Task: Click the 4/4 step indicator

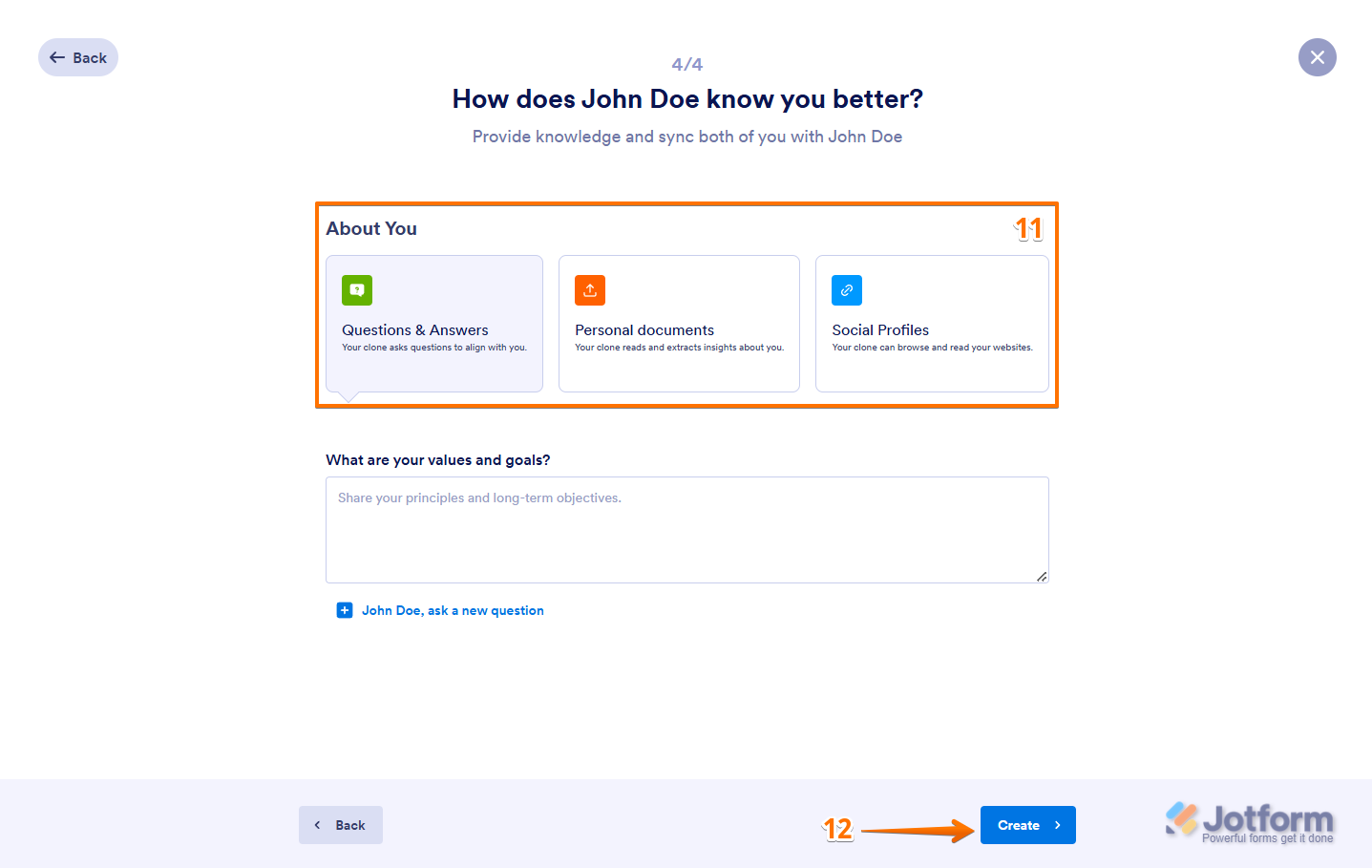Action: (x=687, y=64)
